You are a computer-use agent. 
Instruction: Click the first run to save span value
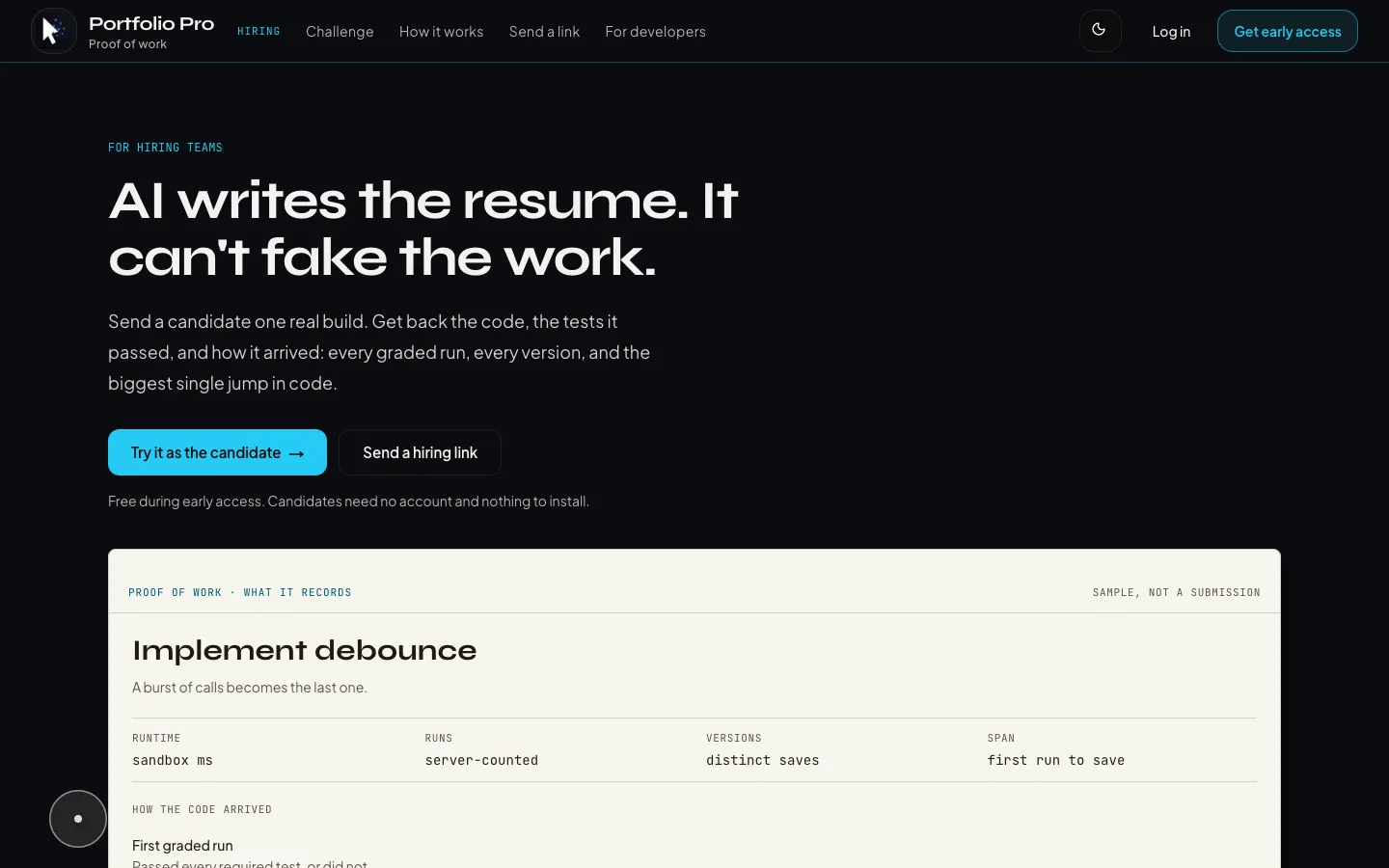tap(1055, 761)
